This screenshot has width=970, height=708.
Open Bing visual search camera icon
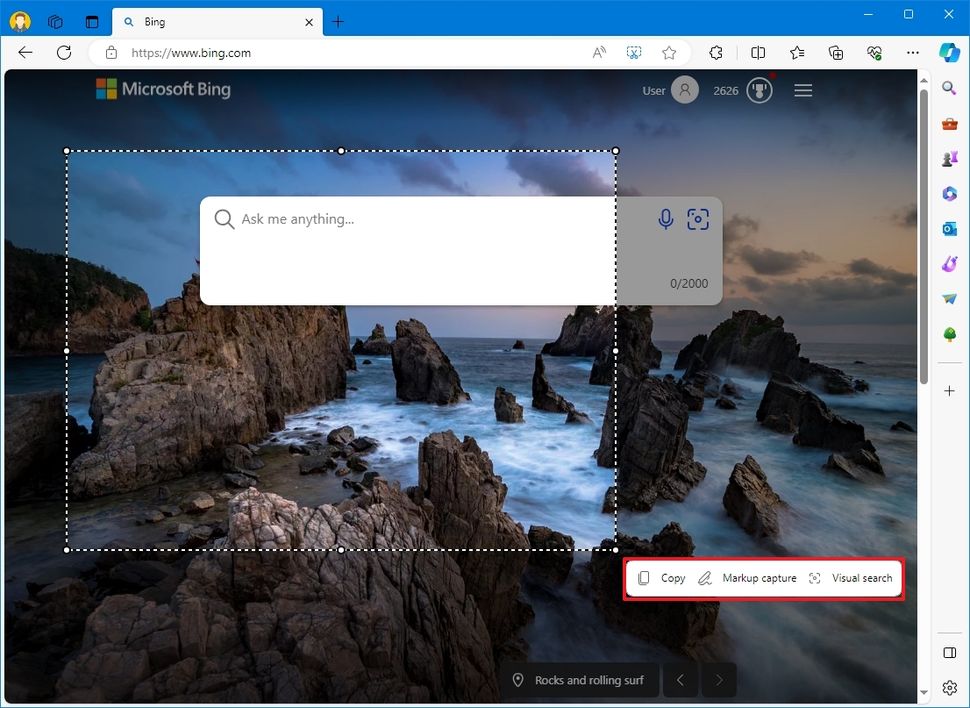point(697,219)
